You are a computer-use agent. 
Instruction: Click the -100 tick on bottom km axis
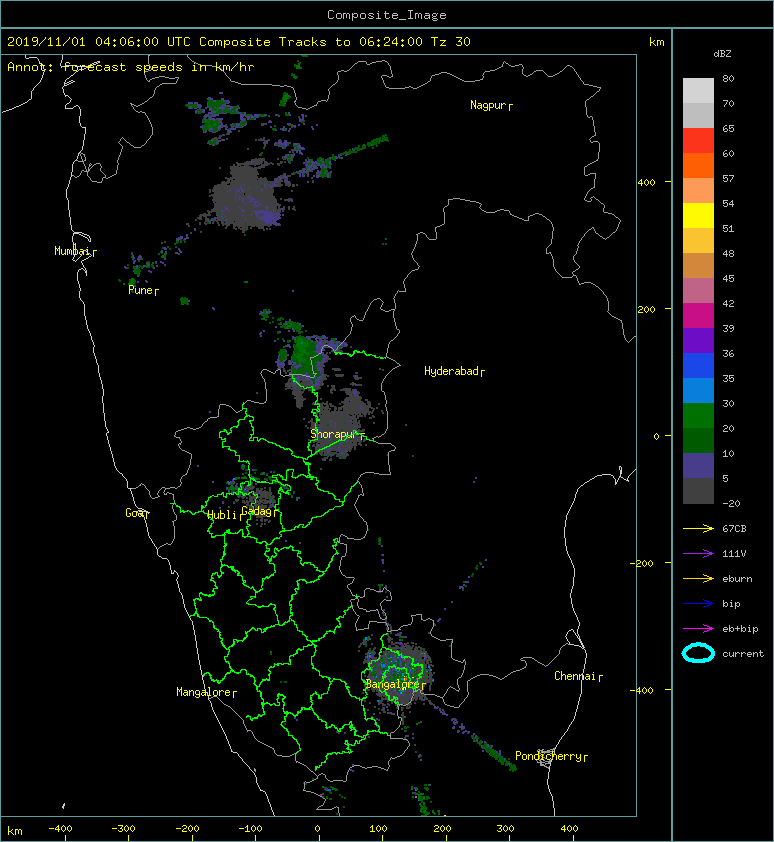[250, 829]
